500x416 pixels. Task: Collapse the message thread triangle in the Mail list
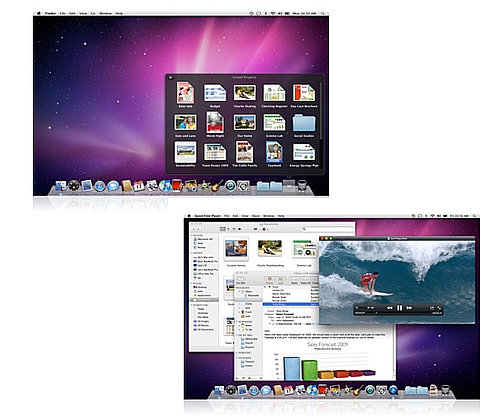(269, 287)
